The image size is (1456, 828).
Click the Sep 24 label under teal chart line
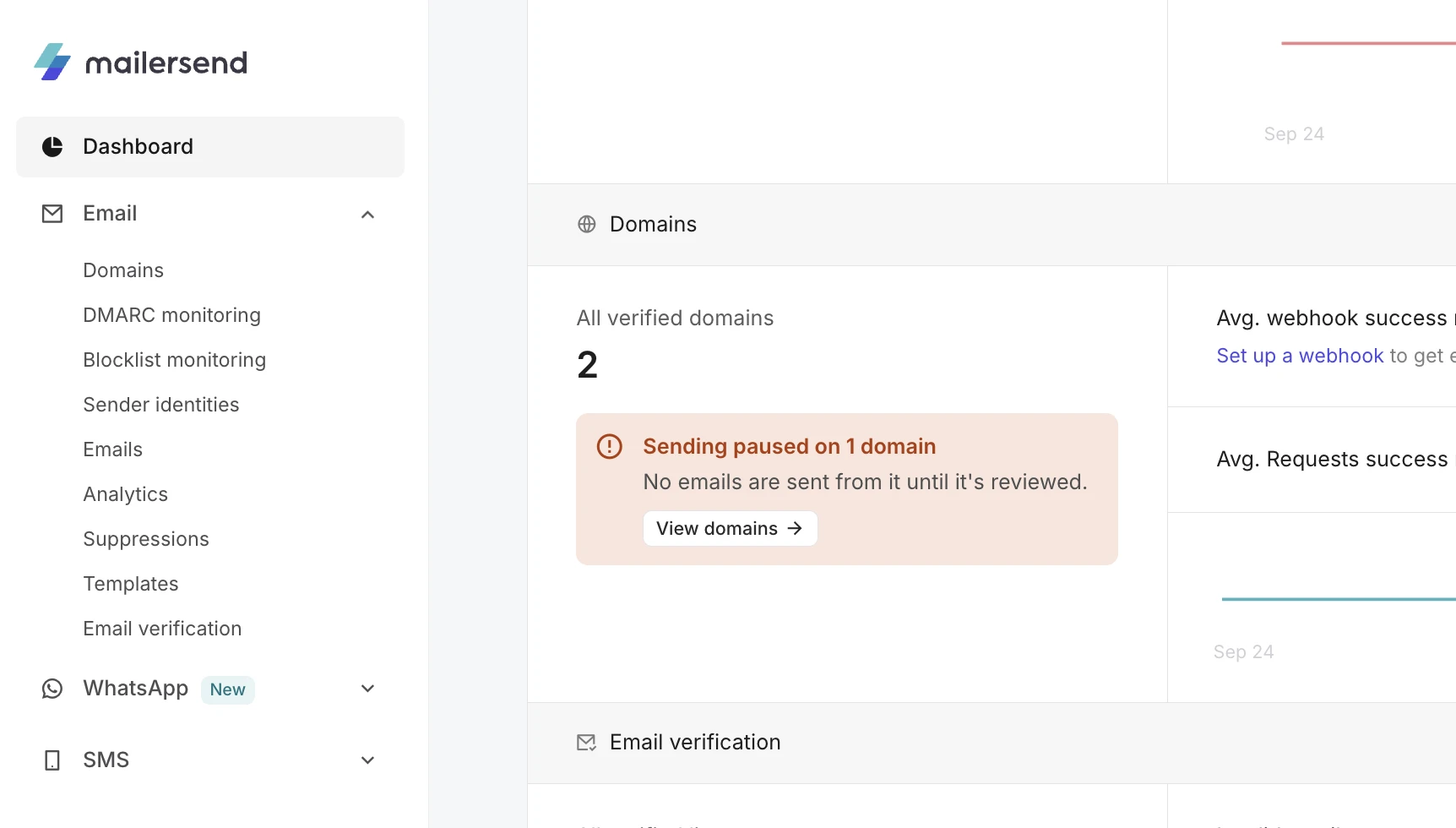pos(1243,652)
